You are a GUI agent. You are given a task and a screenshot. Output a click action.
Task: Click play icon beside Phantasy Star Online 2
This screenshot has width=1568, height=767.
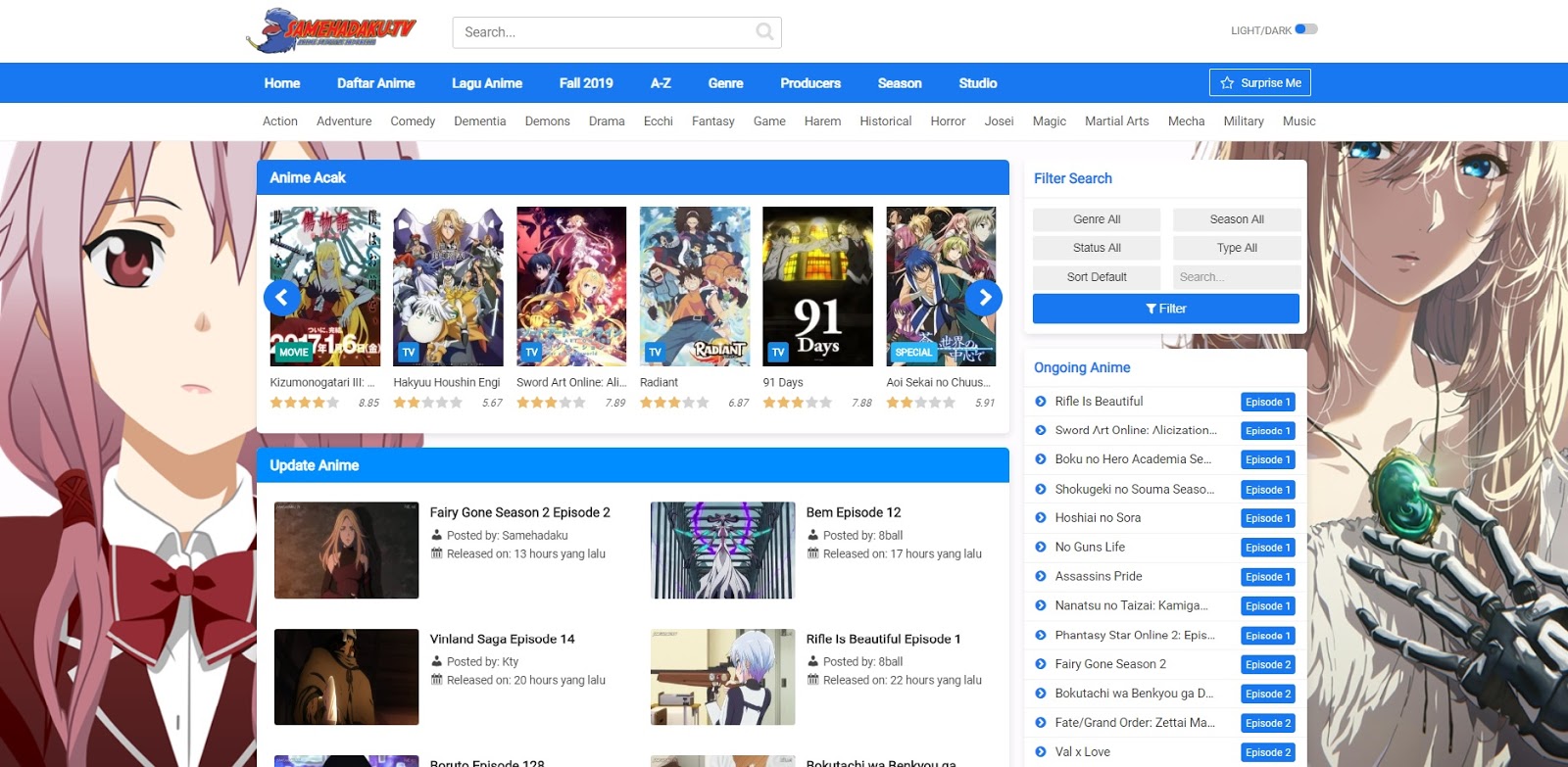point(1041,635)
